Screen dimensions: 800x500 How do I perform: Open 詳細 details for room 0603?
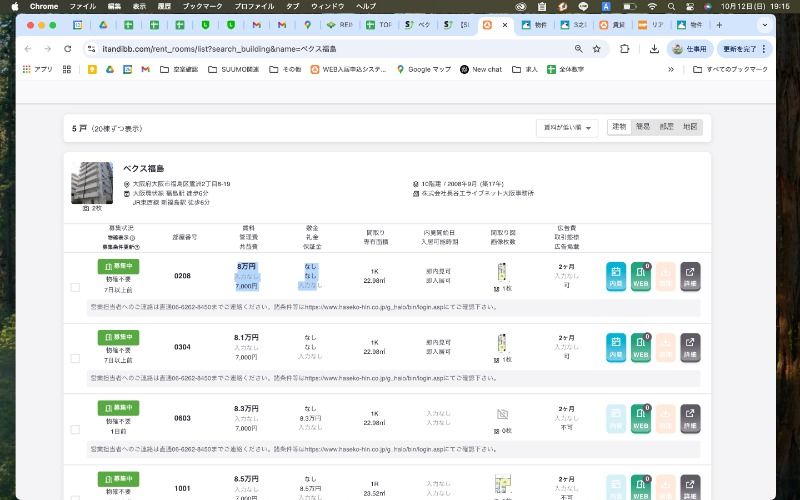click(690, 417)
